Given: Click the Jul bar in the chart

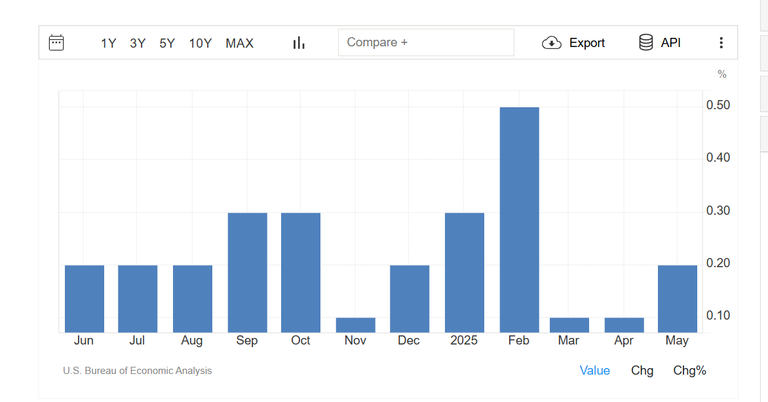Looking at the screenshot, I should [138, 299].
